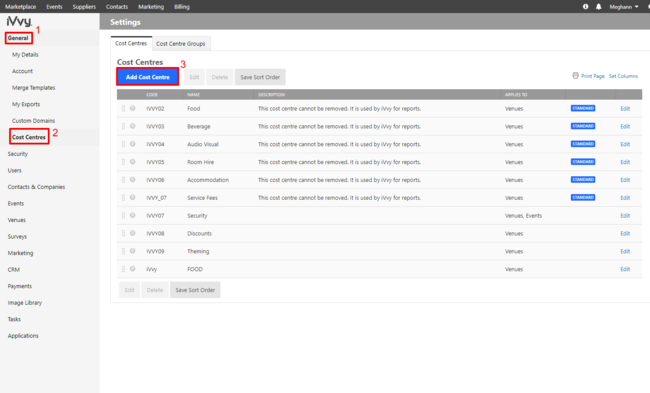
Task: Grab the drag handle for Room Hire row
Action: (x=123, y=162)
